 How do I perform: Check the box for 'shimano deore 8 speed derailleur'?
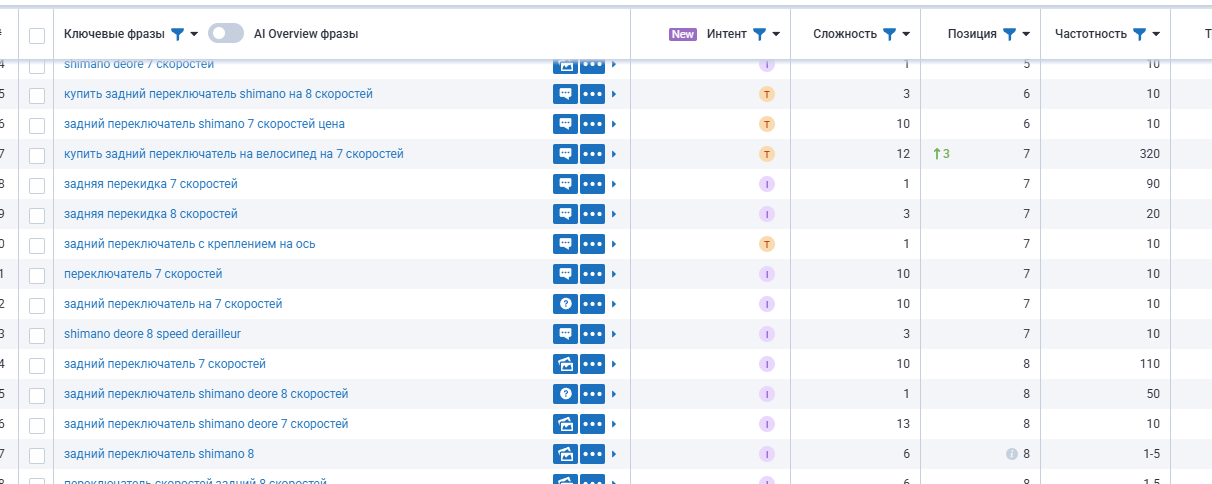click(37, 335)
